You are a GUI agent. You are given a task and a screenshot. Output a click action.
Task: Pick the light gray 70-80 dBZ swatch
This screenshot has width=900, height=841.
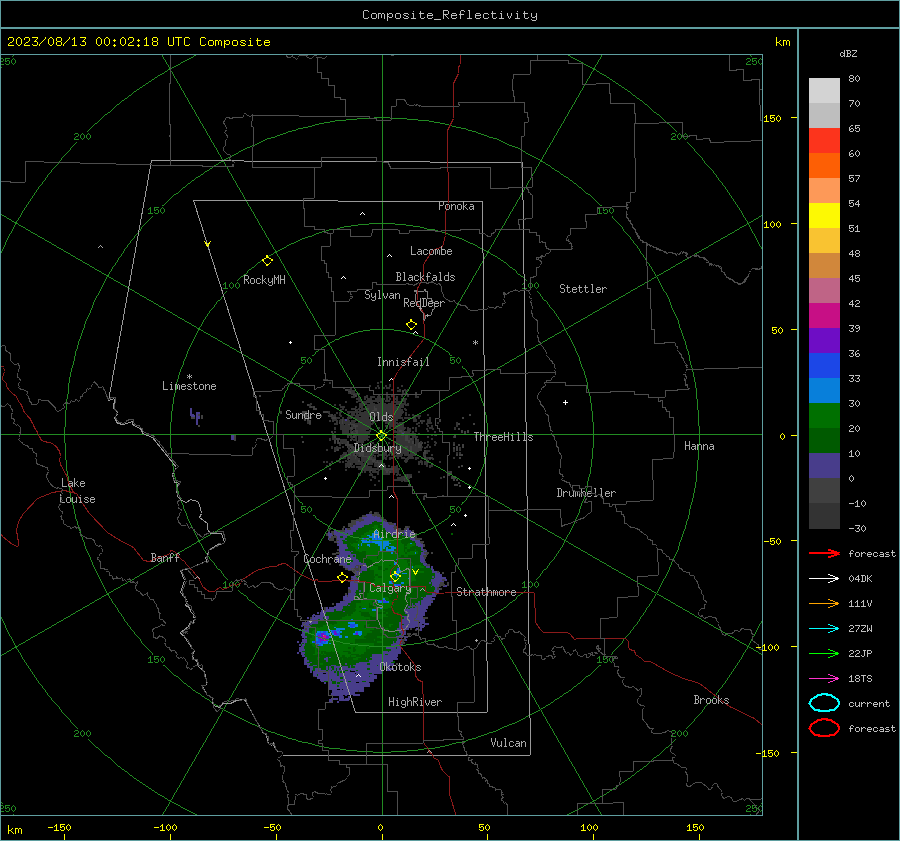coord(824,91)
